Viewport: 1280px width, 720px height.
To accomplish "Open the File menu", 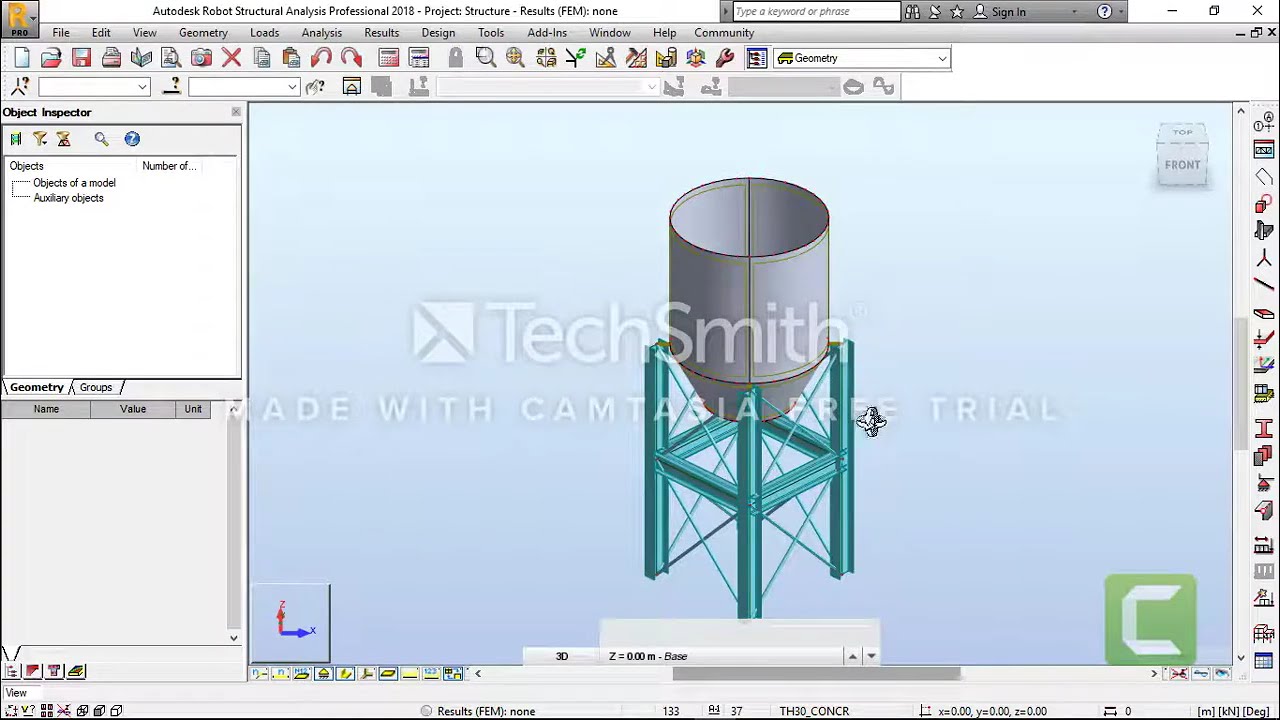I will pyautogui.click(x=61, y=33).
